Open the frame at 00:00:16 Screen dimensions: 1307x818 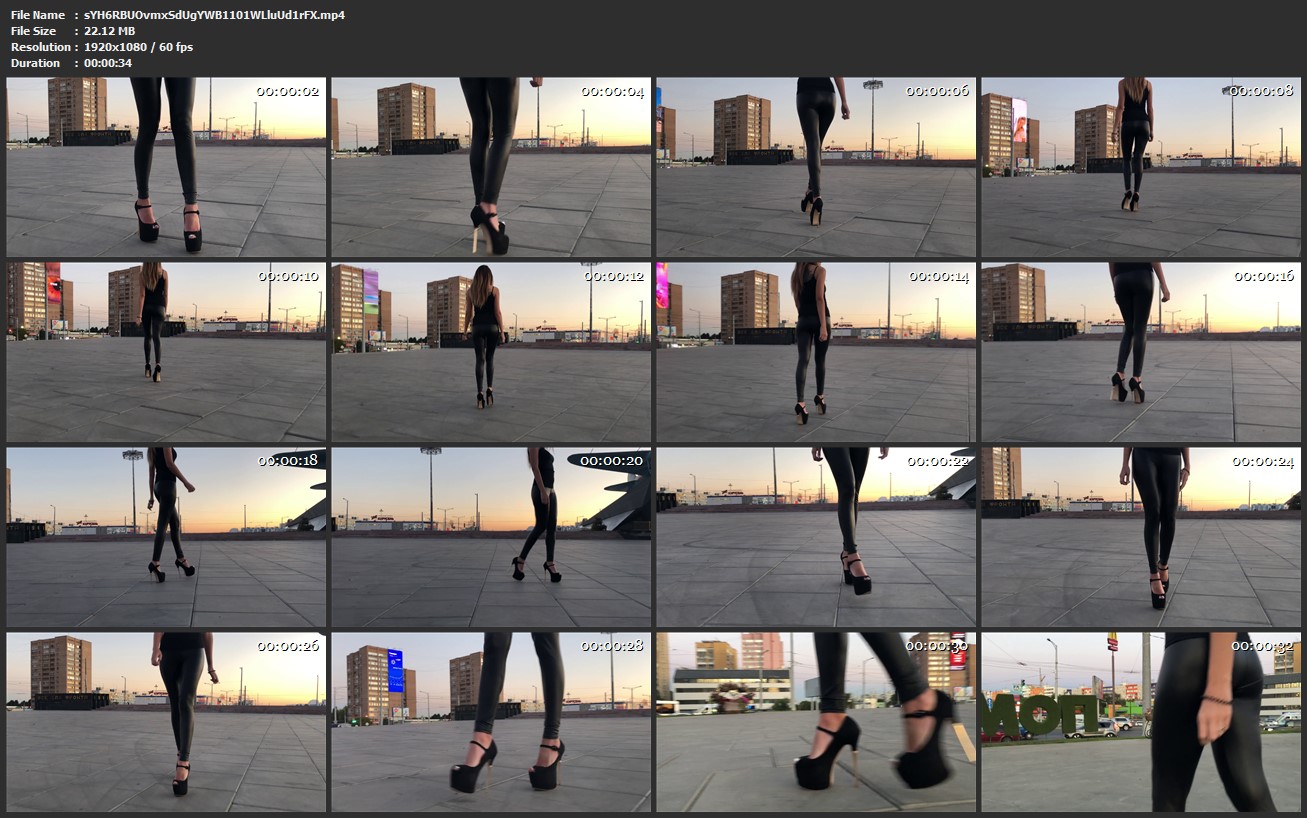point(1141,352)
